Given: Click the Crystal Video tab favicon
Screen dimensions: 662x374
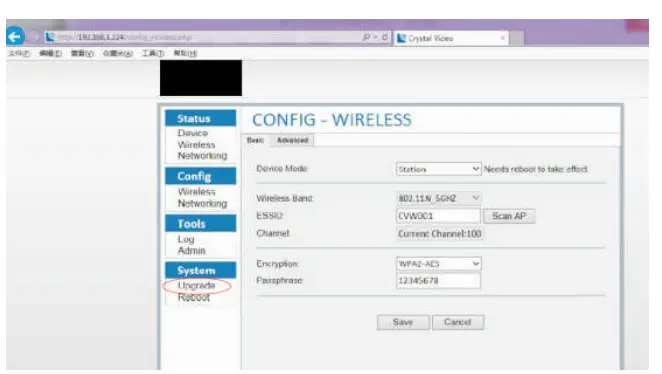Looking at the screenshot, I should click(x=402, y=38).
